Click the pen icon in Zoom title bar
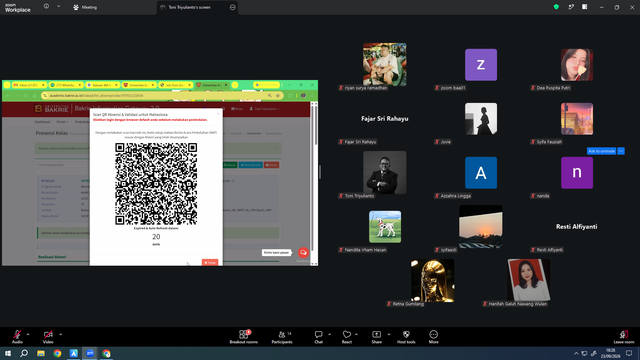Image resolution: width=640 pixels, height=360 pixels. [571, 7]
